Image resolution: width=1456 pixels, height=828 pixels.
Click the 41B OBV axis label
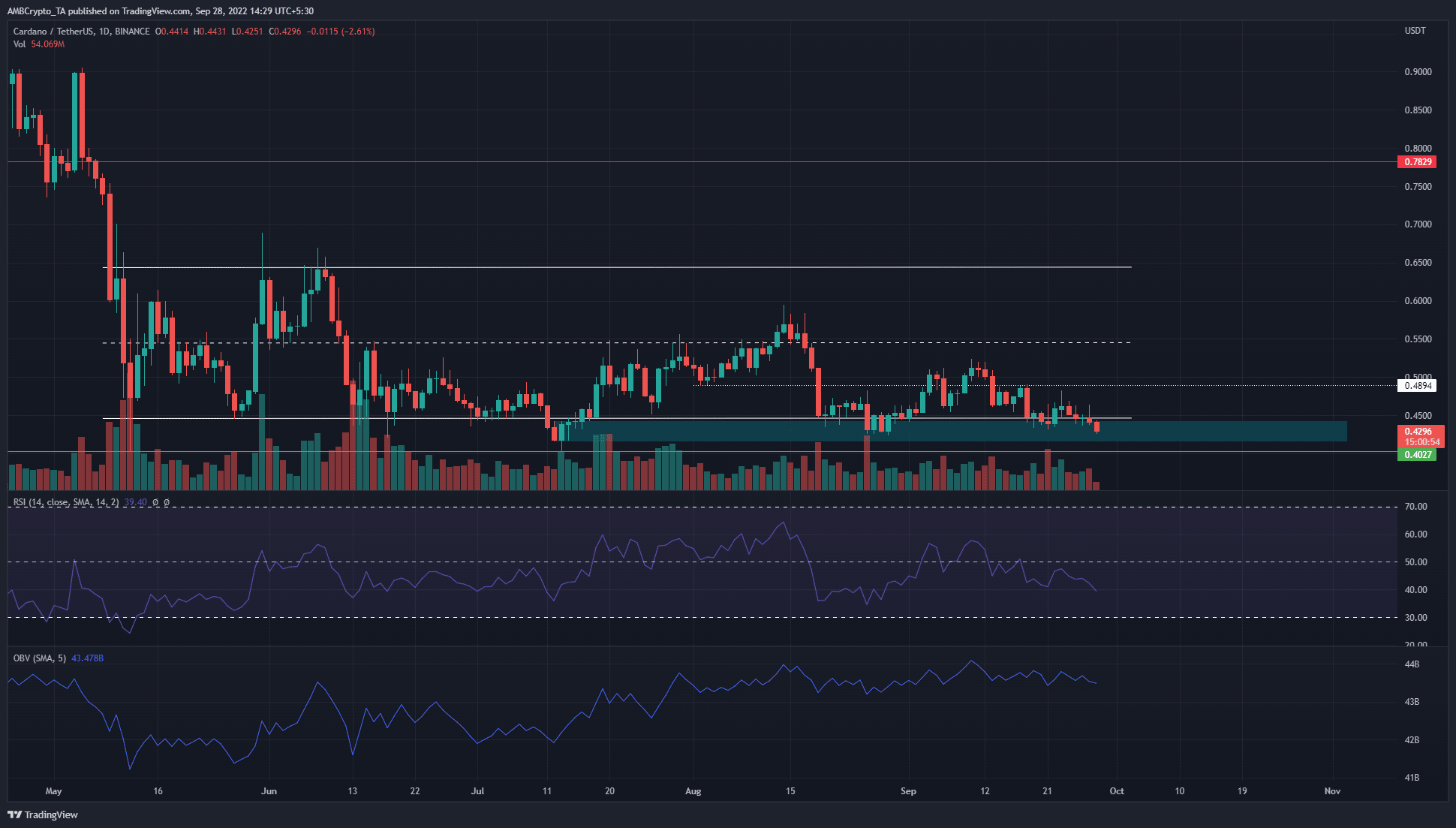pyautogui.click(x=1412, y=778)
